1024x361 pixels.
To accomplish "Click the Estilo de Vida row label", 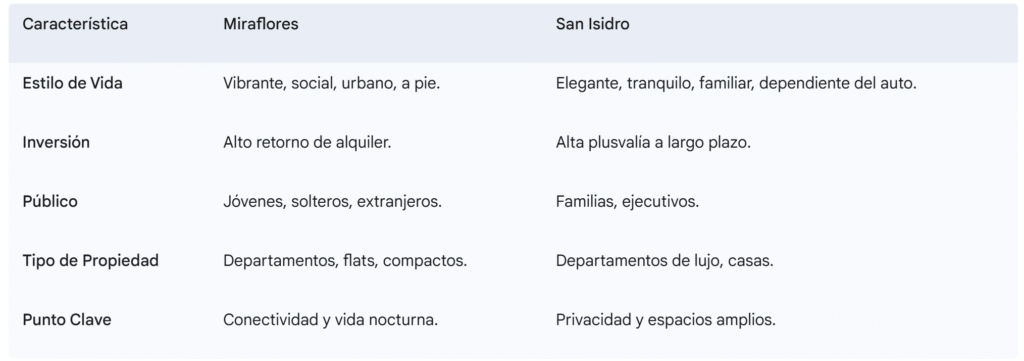I will click(x=72, y=84).
